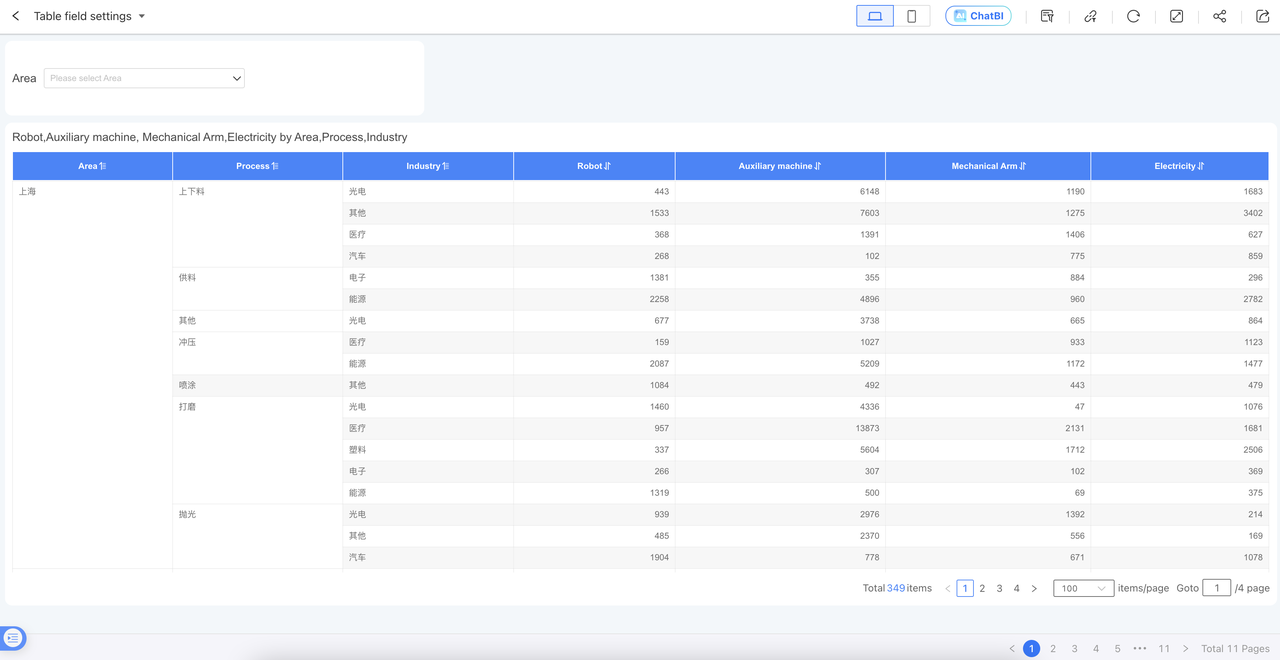Go to table page 4
The image size is (1280, 660).
1016,588
